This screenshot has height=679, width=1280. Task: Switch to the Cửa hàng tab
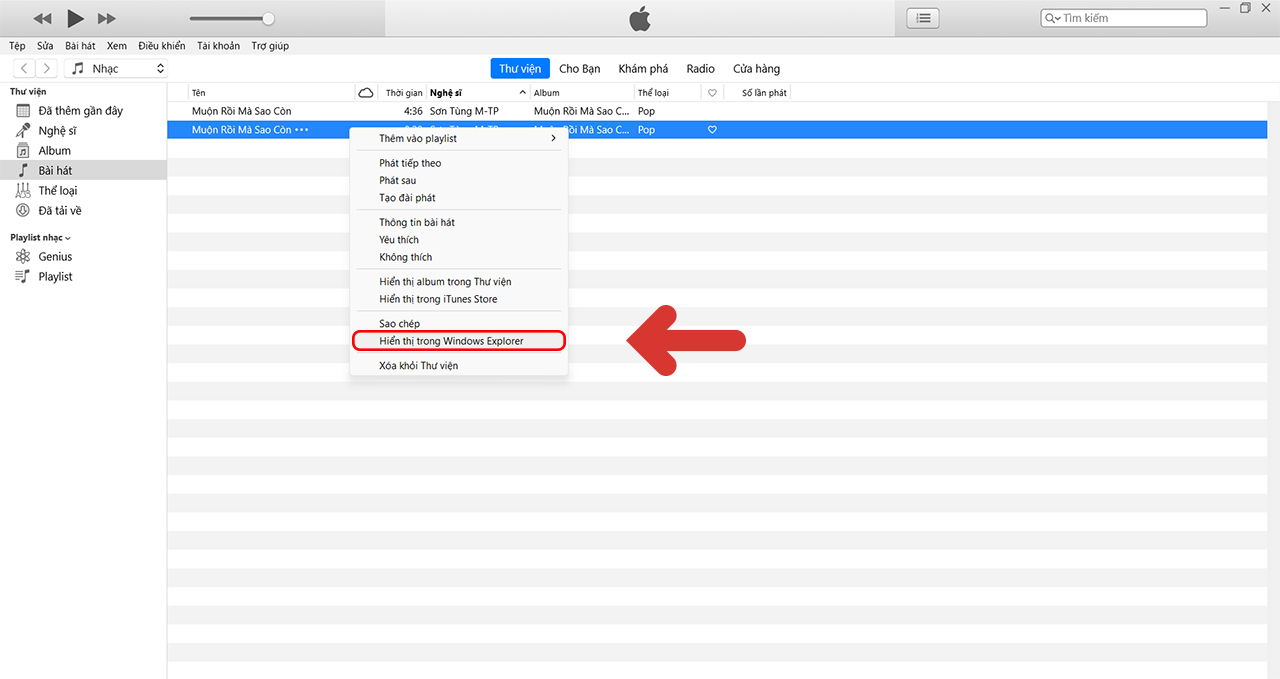(x=756, y=69)
